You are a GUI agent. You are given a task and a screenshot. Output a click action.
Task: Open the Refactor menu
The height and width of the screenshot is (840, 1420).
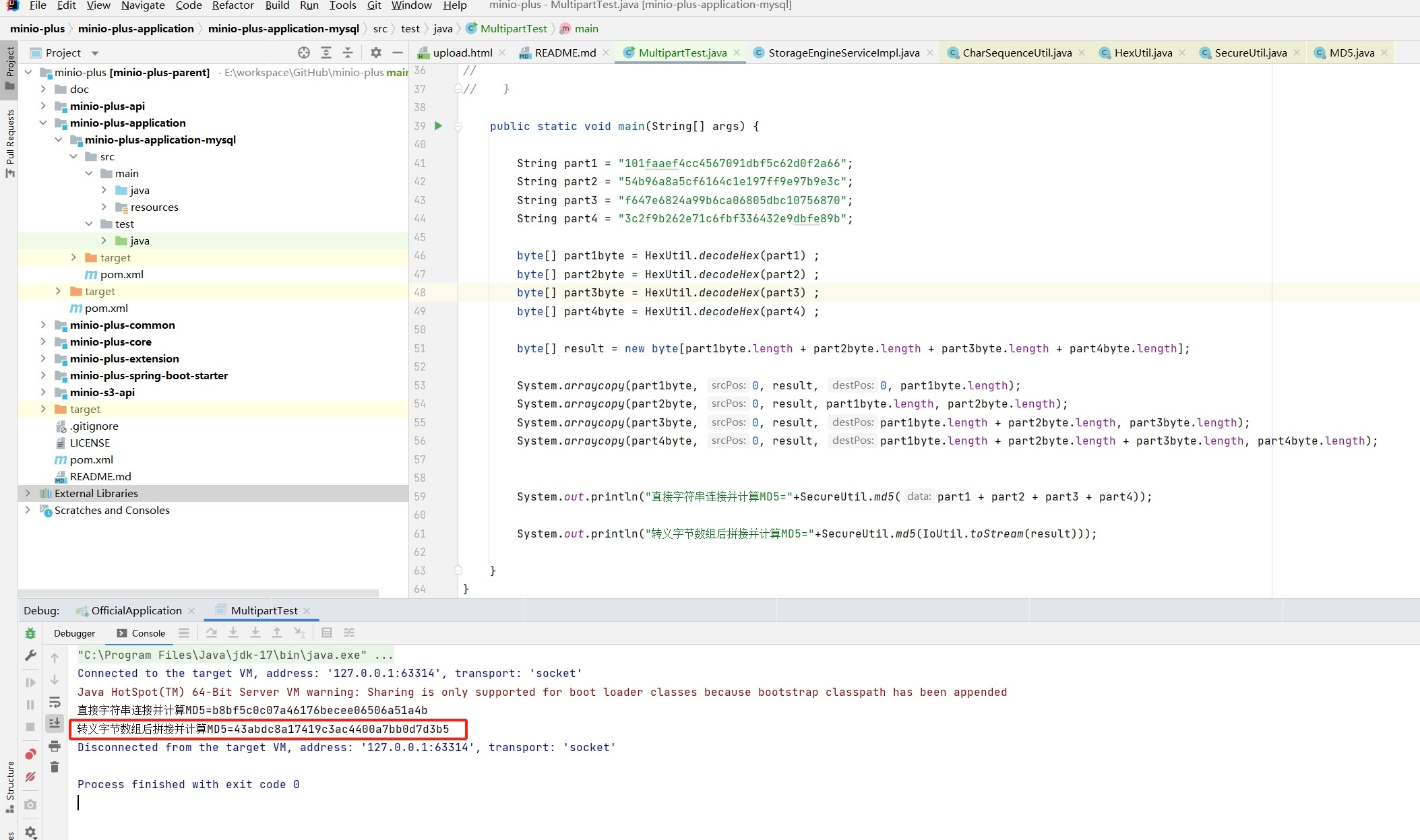(233, 5)
